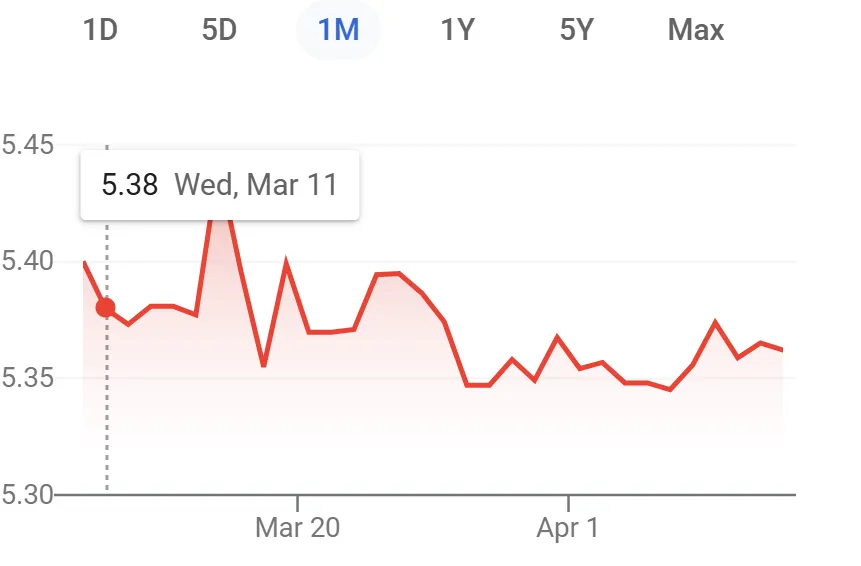Select the 5D range tab
861x566 pixels.
pyautogui.click(x=219, y=30)
